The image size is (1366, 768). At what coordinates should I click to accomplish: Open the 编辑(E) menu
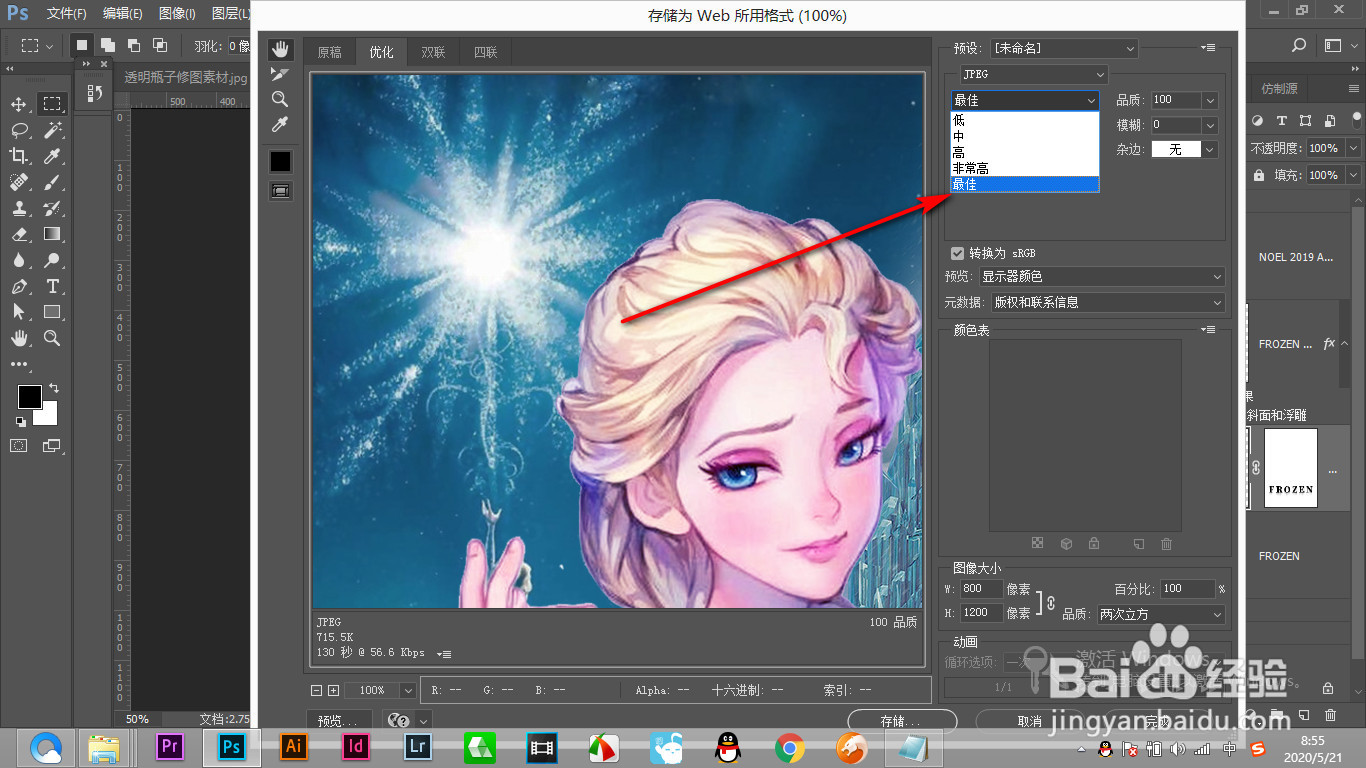[x=123, y=14]
